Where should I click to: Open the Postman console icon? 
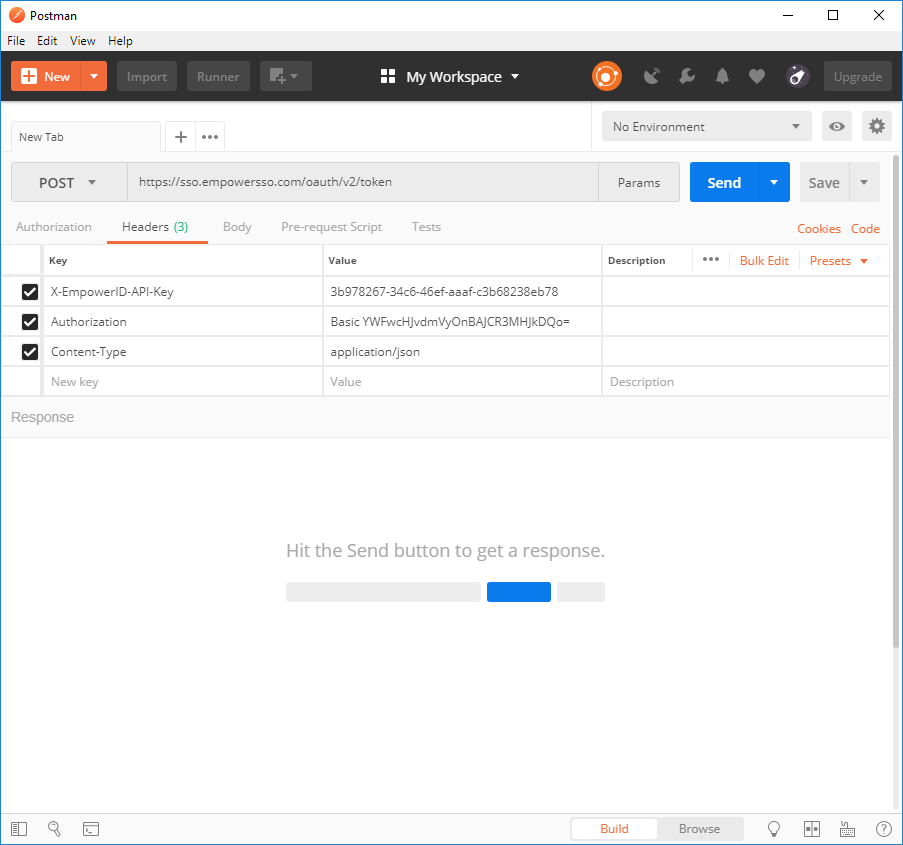click(x=90, y=828)
